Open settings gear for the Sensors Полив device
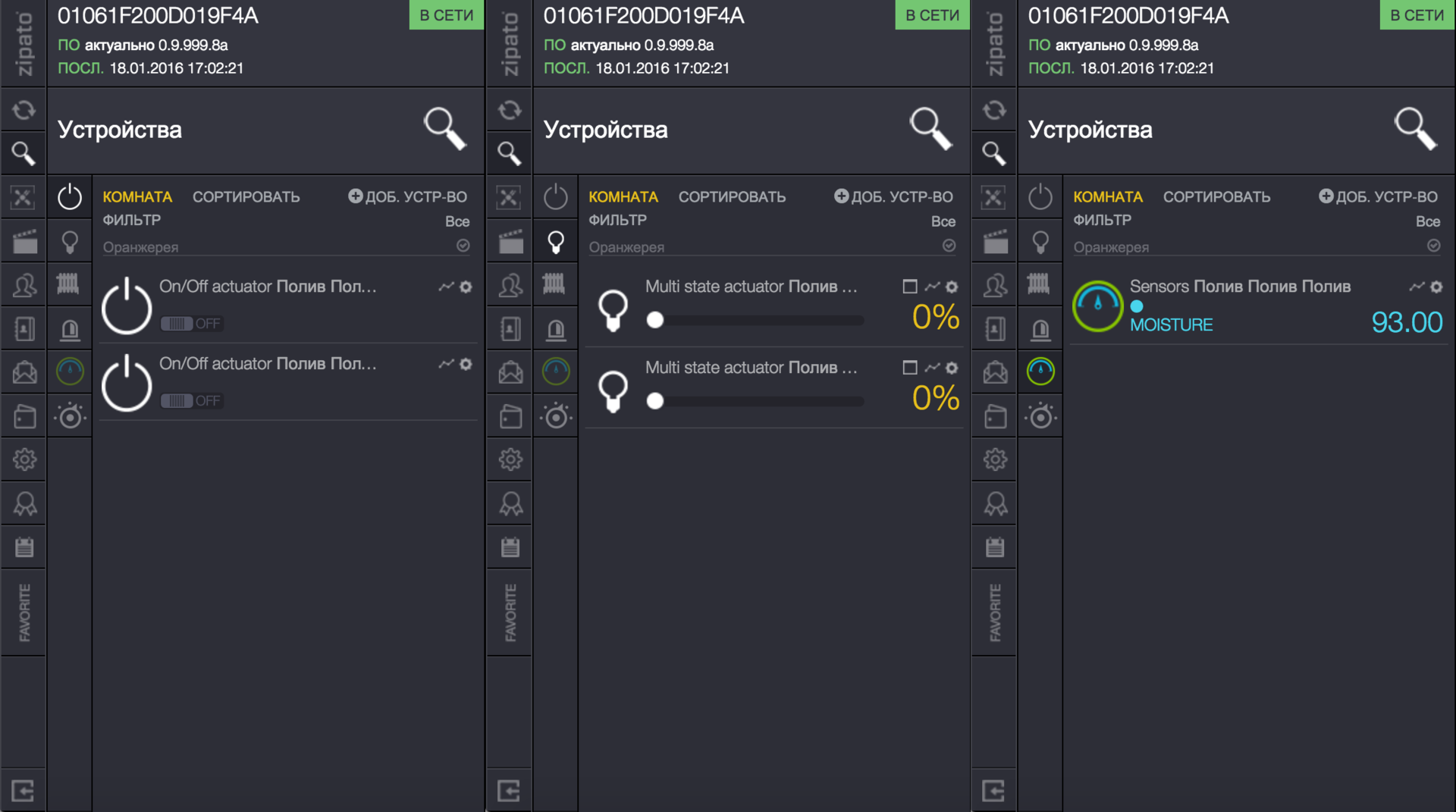 click(x=1436, y=287)
